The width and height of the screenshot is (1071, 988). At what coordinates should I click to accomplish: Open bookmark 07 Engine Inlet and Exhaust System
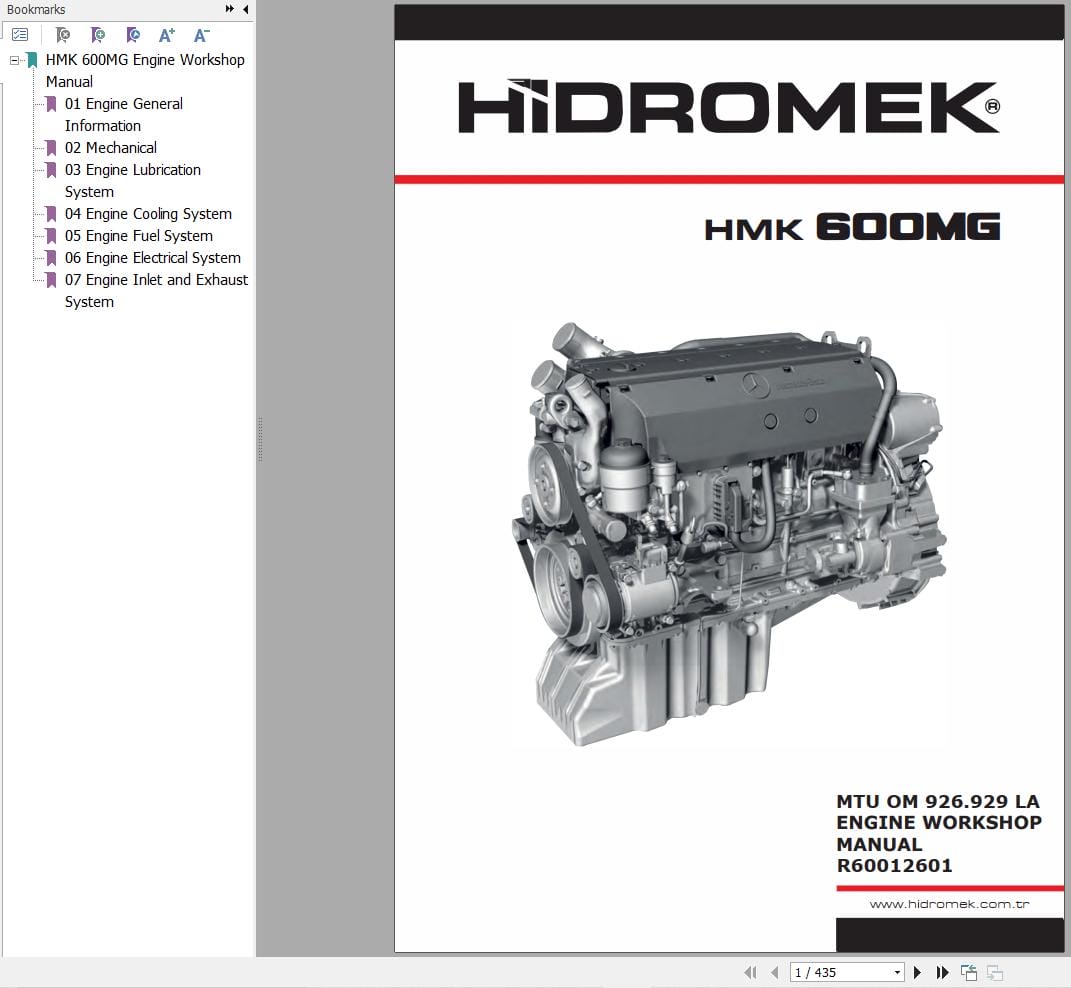pos(156,290)
